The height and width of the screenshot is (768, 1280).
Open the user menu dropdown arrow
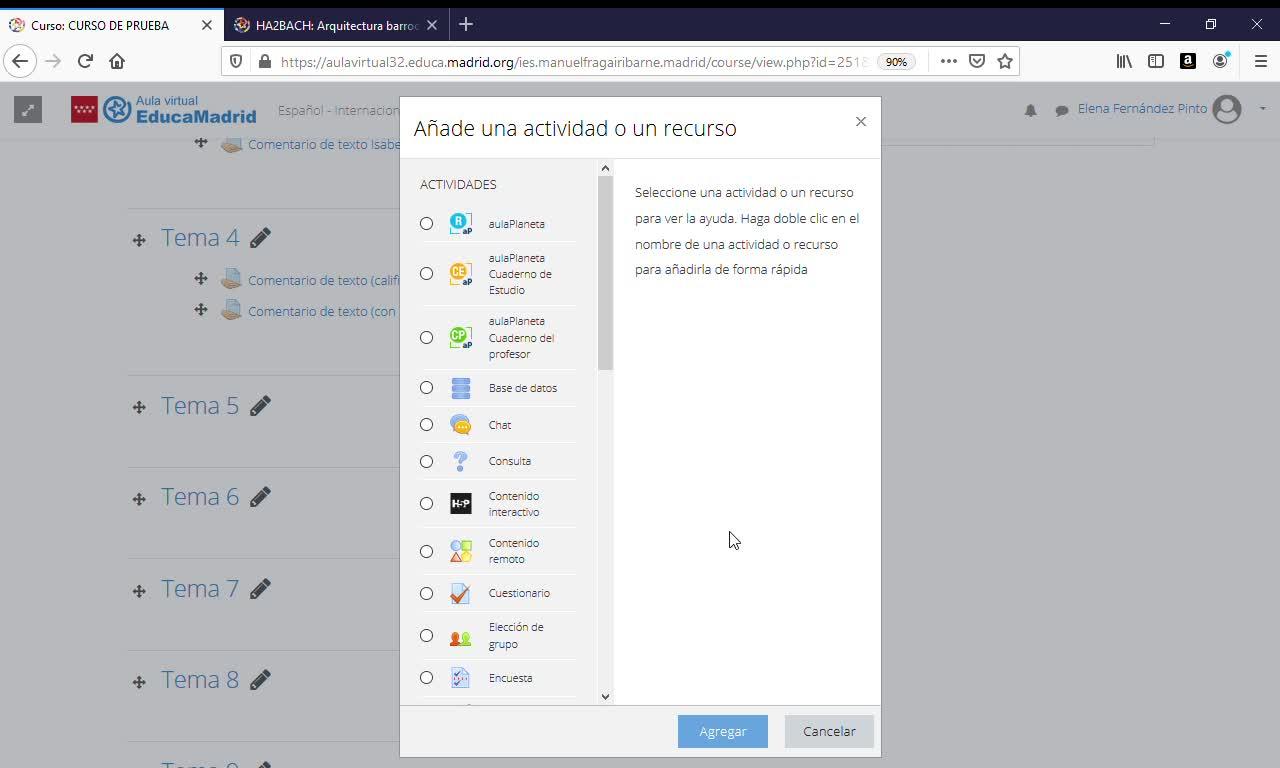[1262, 109]
